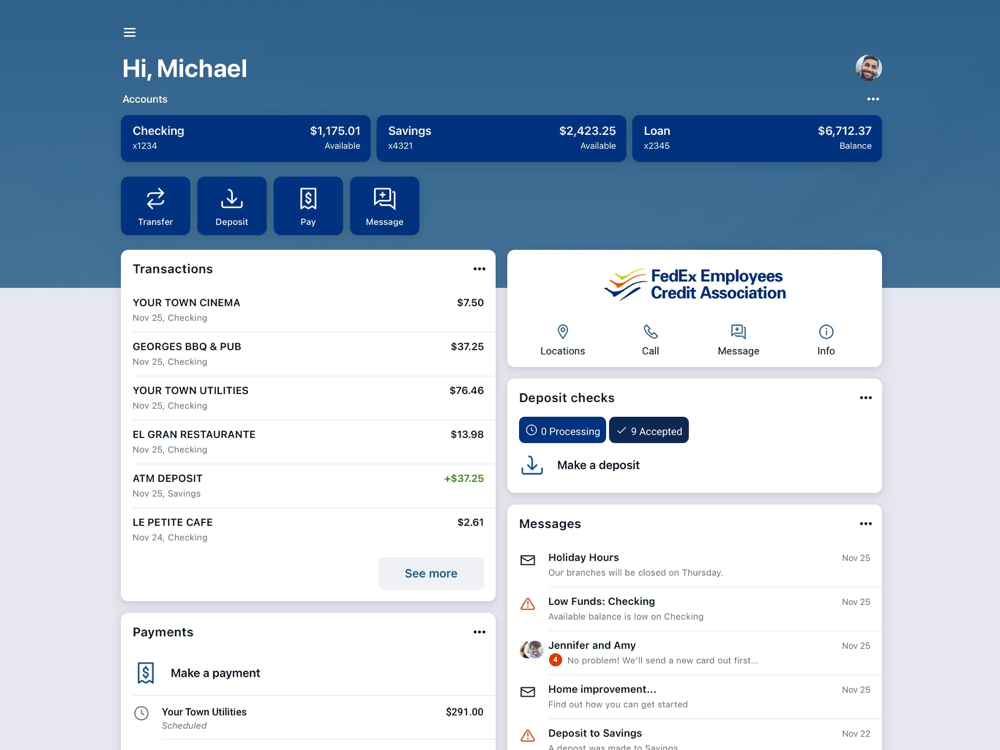1000x750 pixels.
Task: Click warning icon for Deposit to Savings
Action: click(527, 736)
